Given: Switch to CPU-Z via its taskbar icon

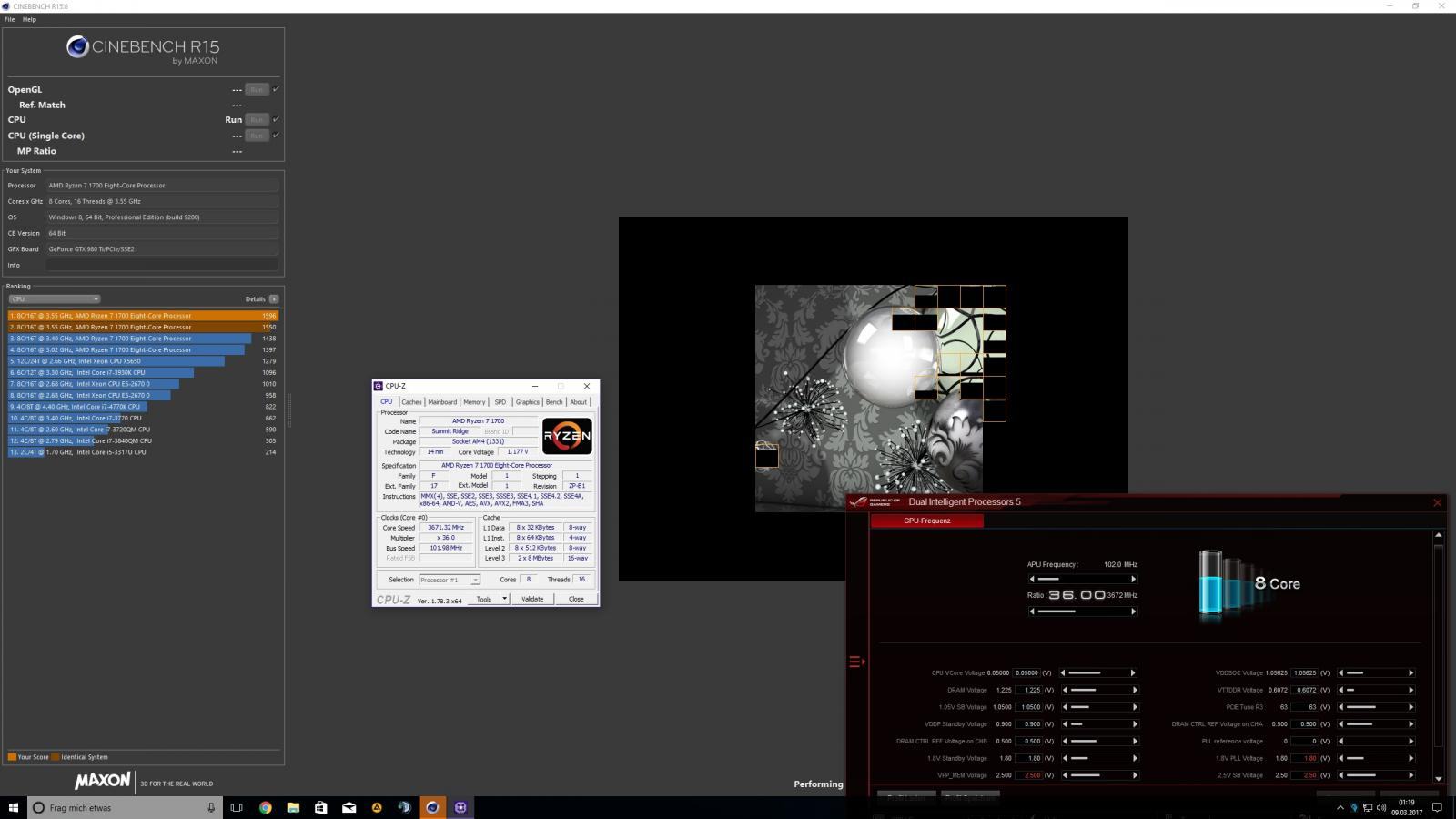Looking at the screenshot, I should 460,807.
